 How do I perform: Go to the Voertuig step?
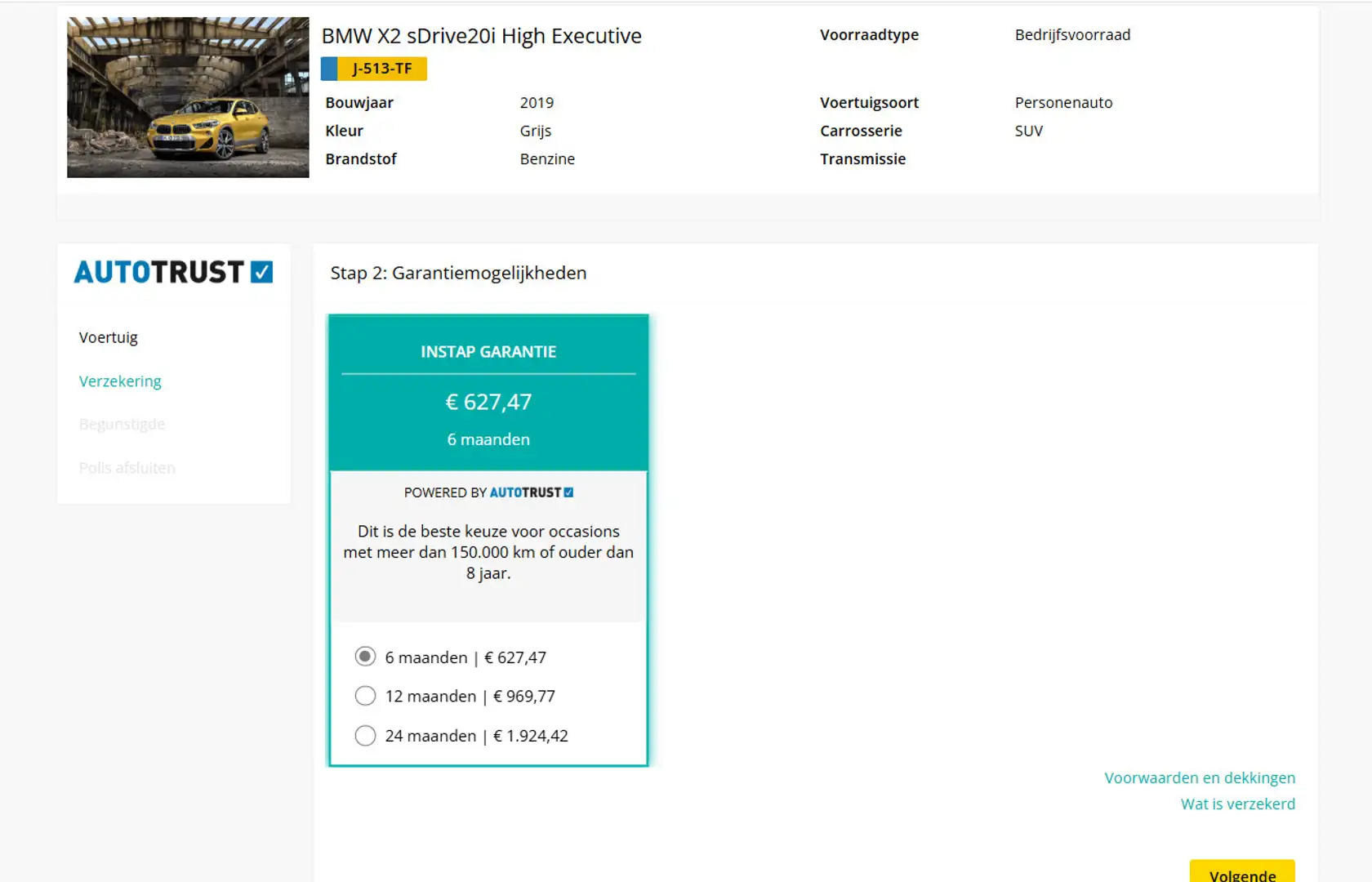[109, 337]
